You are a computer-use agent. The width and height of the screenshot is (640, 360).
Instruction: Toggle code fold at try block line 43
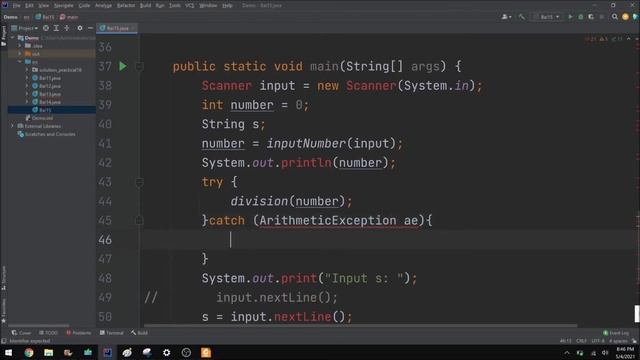[x=139, y=182]
